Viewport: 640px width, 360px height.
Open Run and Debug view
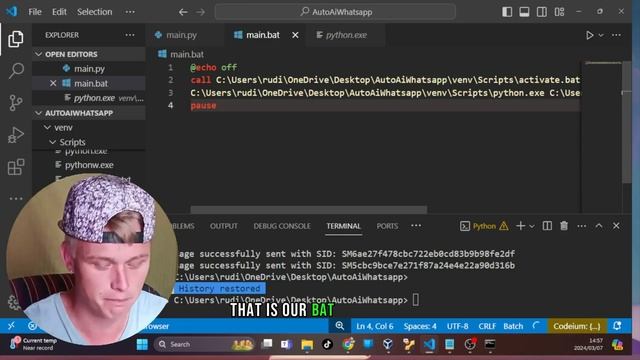click(16, 135)
